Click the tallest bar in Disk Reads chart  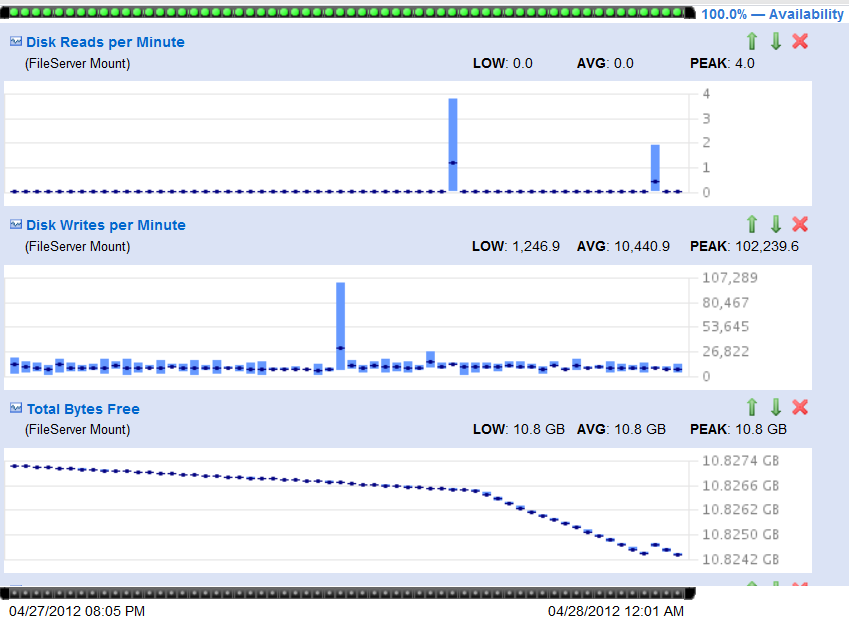point(453,144)
